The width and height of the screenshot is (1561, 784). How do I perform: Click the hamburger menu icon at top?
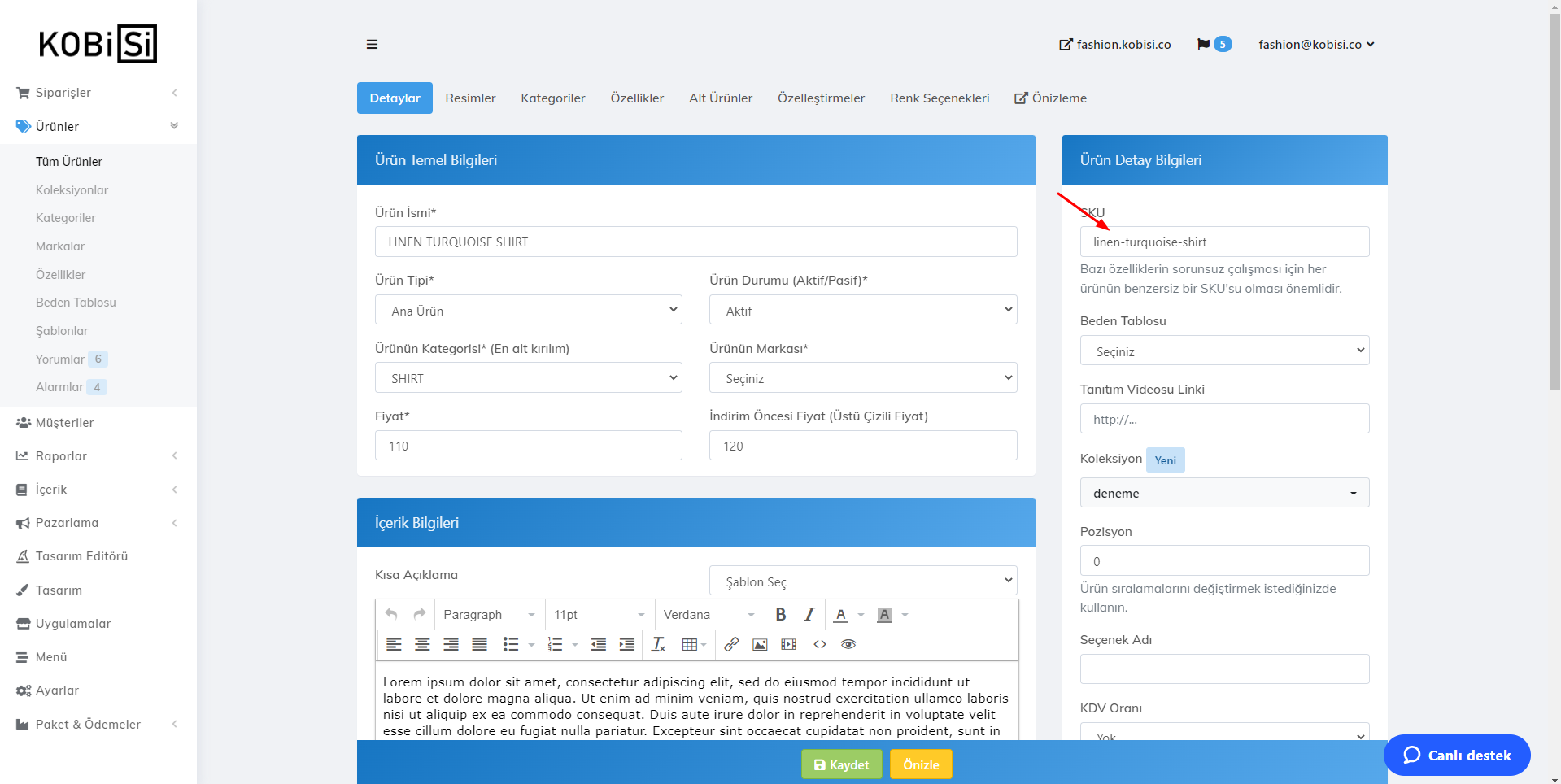(x=372, y=45)
